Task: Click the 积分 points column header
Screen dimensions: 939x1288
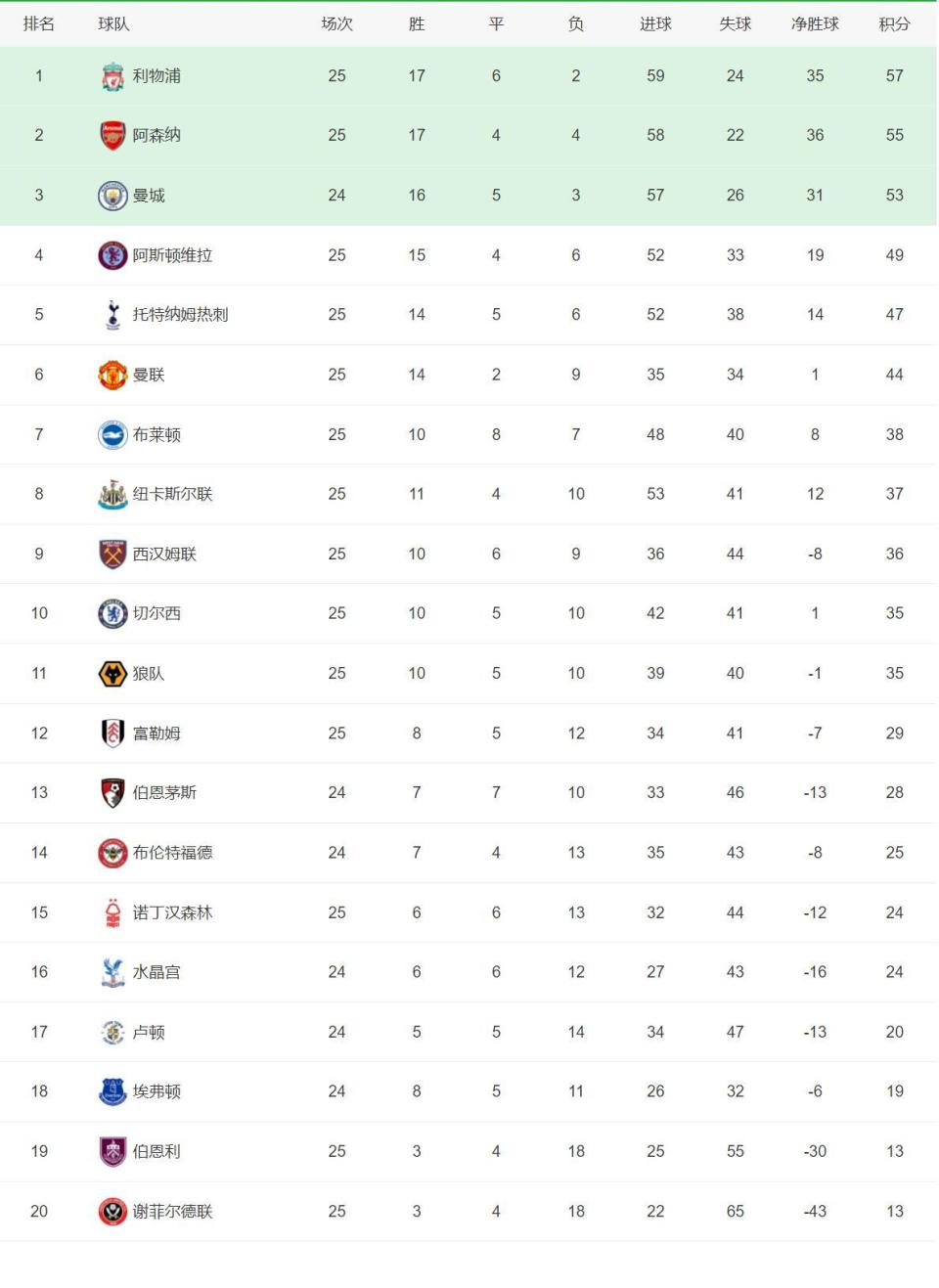Action: 894,24
